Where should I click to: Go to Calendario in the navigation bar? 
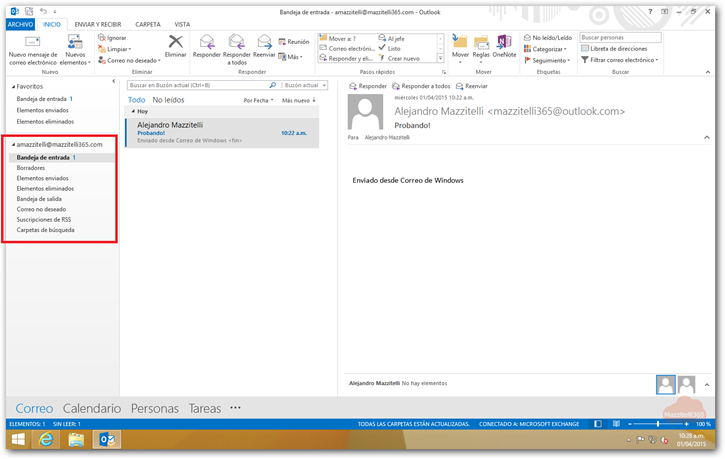[x=91, y=408]
